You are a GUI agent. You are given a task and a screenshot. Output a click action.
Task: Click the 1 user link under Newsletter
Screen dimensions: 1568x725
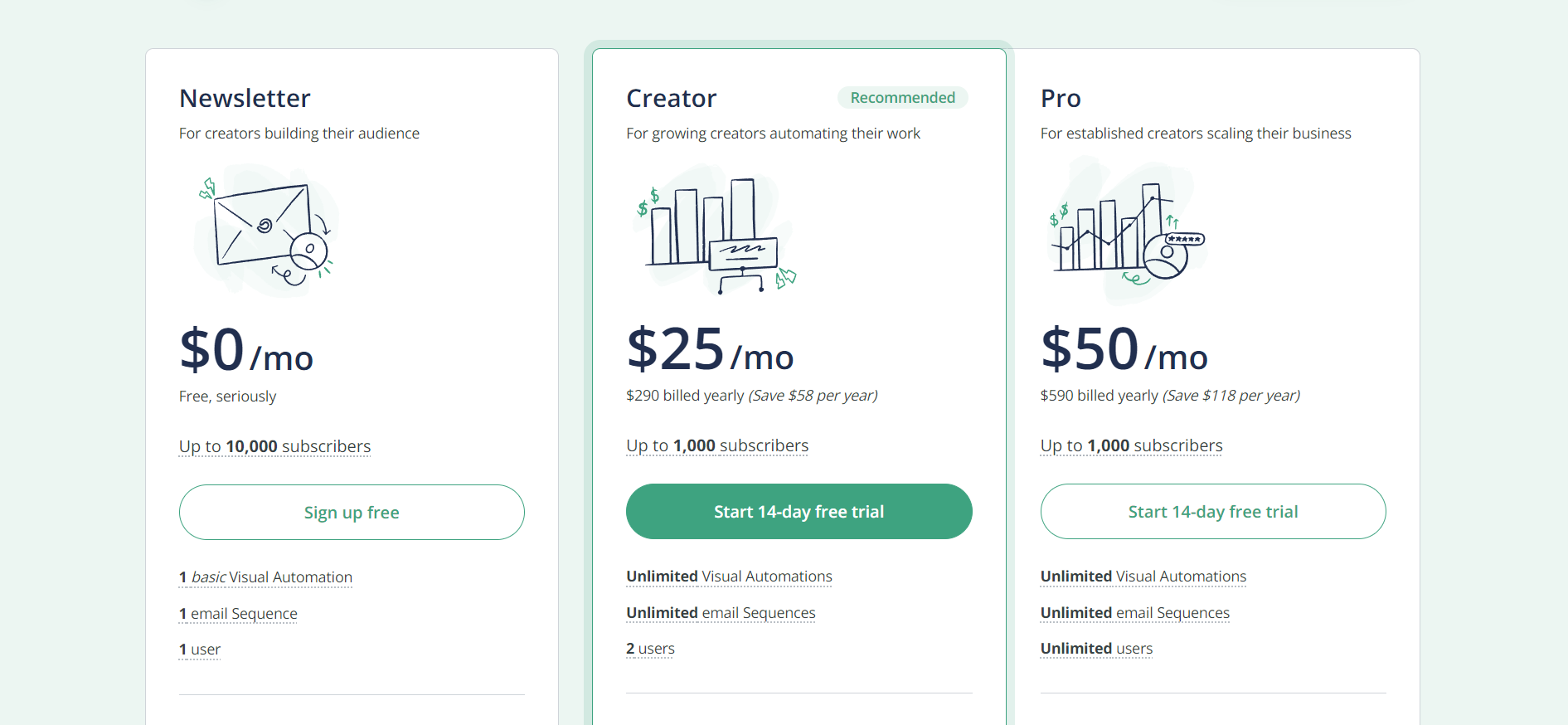pos(199,650)
